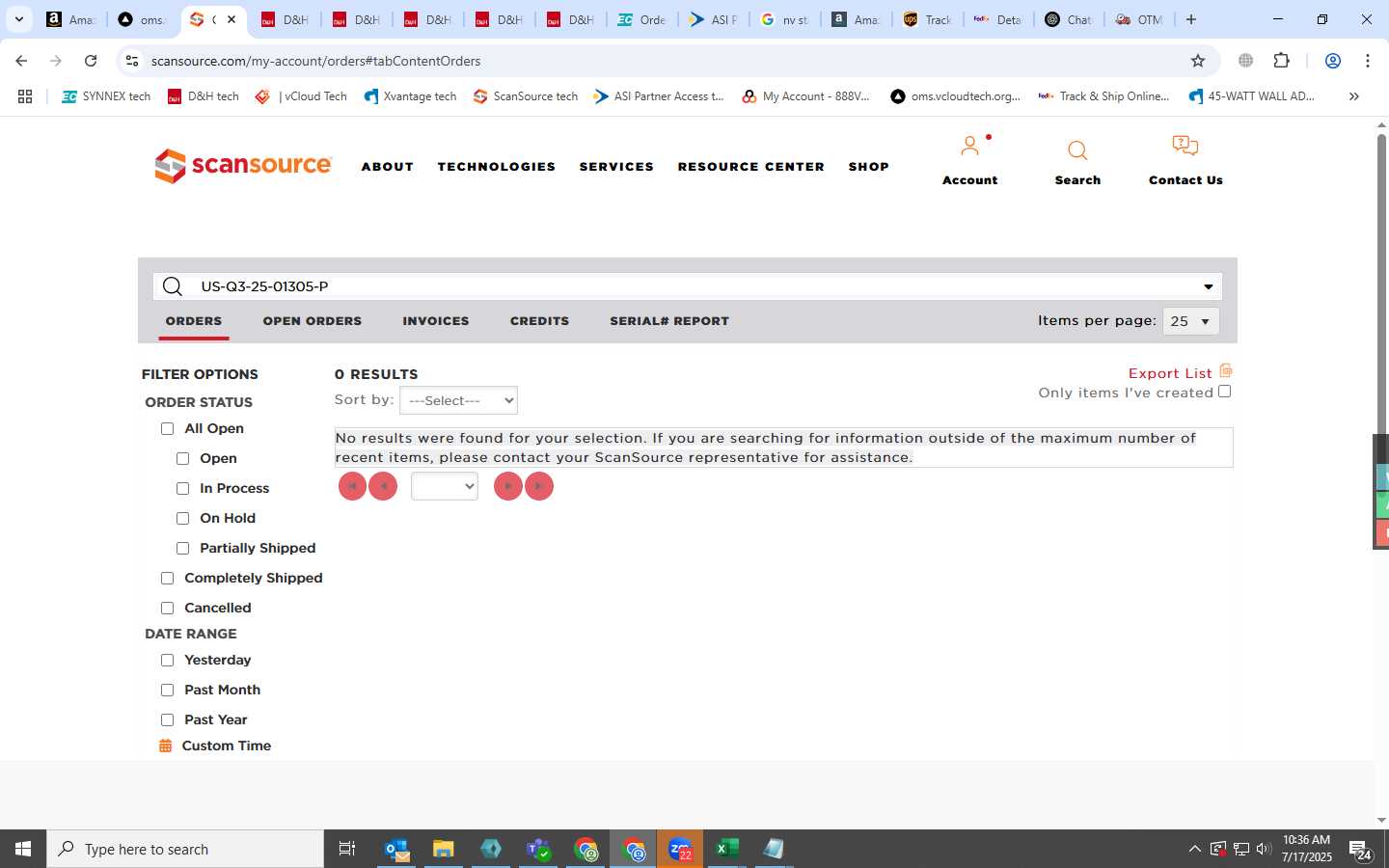Open the Resource Center menu
The width and height of the screenshot is (1389, 868).
click(751, 167)
